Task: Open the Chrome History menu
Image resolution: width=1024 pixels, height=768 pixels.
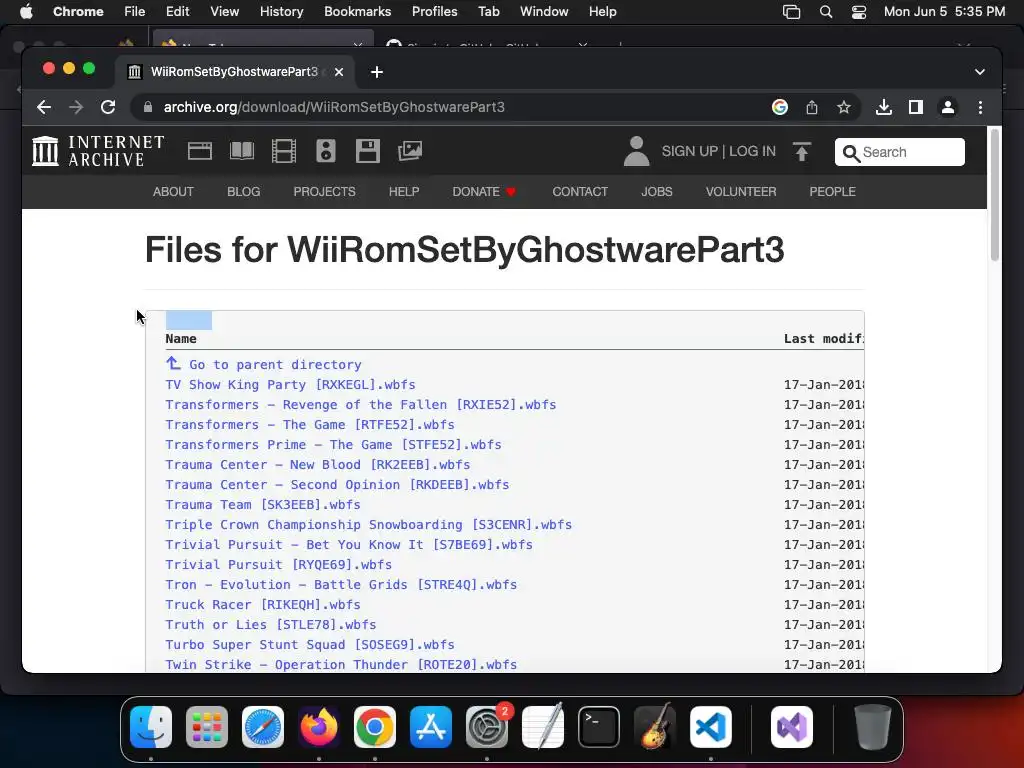Action: [281, 12]
